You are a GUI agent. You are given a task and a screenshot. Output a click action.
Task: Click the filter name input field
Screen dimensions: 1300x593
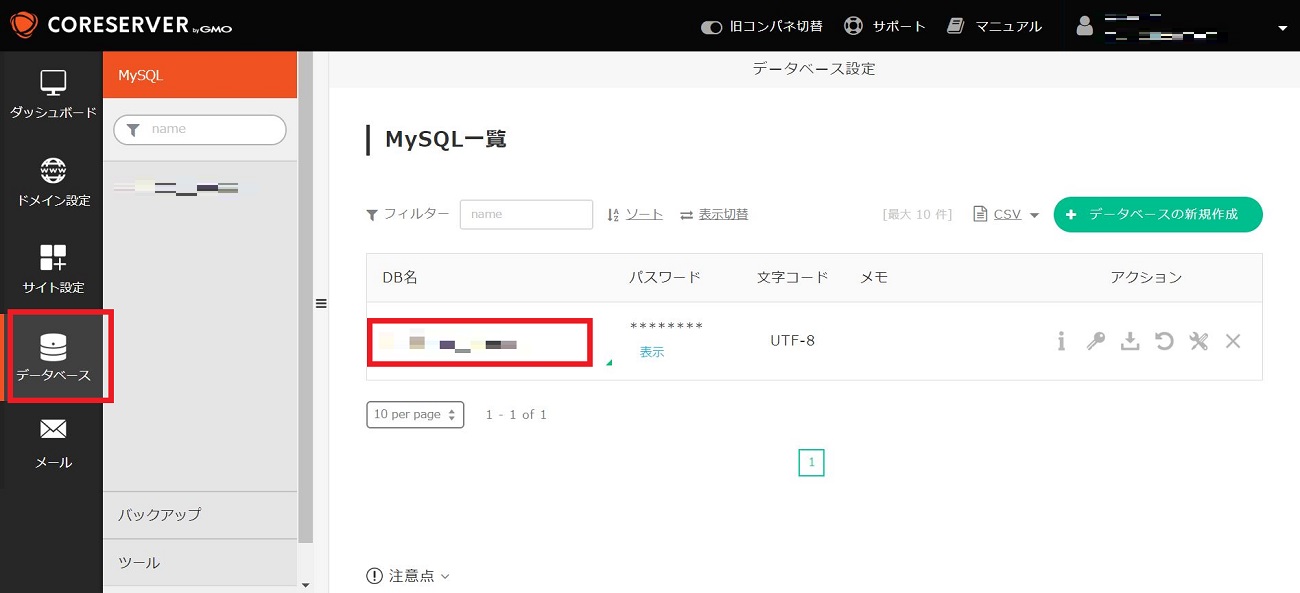tap(526, 215)
